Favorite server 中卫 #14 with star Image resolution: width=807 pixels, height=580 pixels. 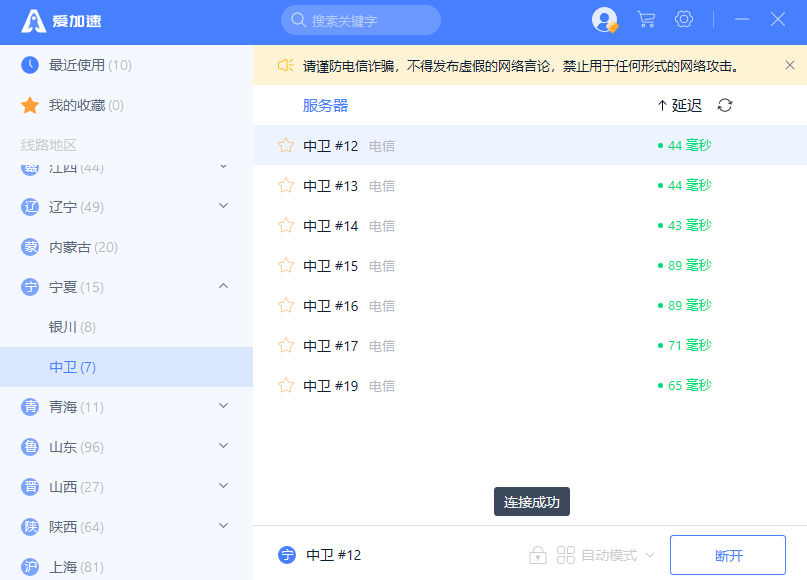coord(286,225)
